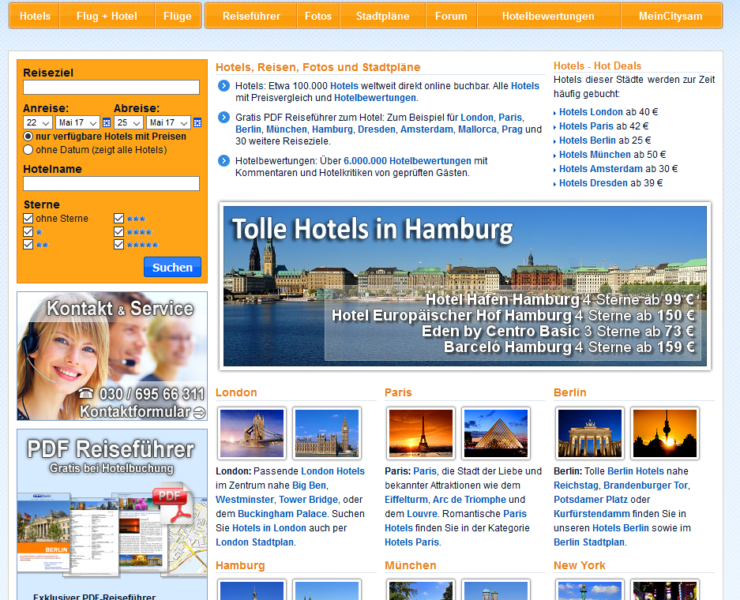Open the Hotels Berlin hot deal link
Viewport: 740px width, 600px height.
588,140
